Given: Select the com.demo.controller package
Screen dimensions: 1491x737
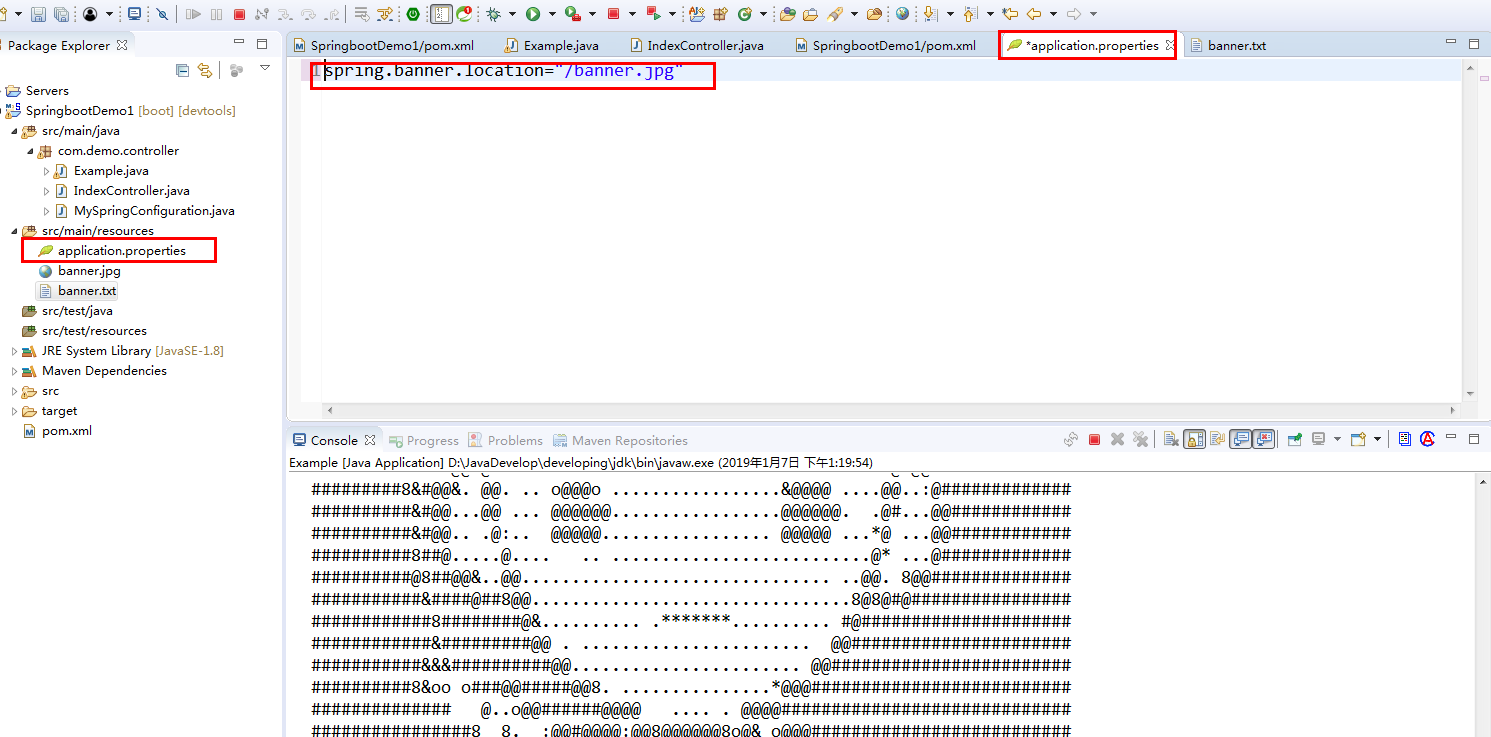Looking at the screenshot, I should (118, 151).
